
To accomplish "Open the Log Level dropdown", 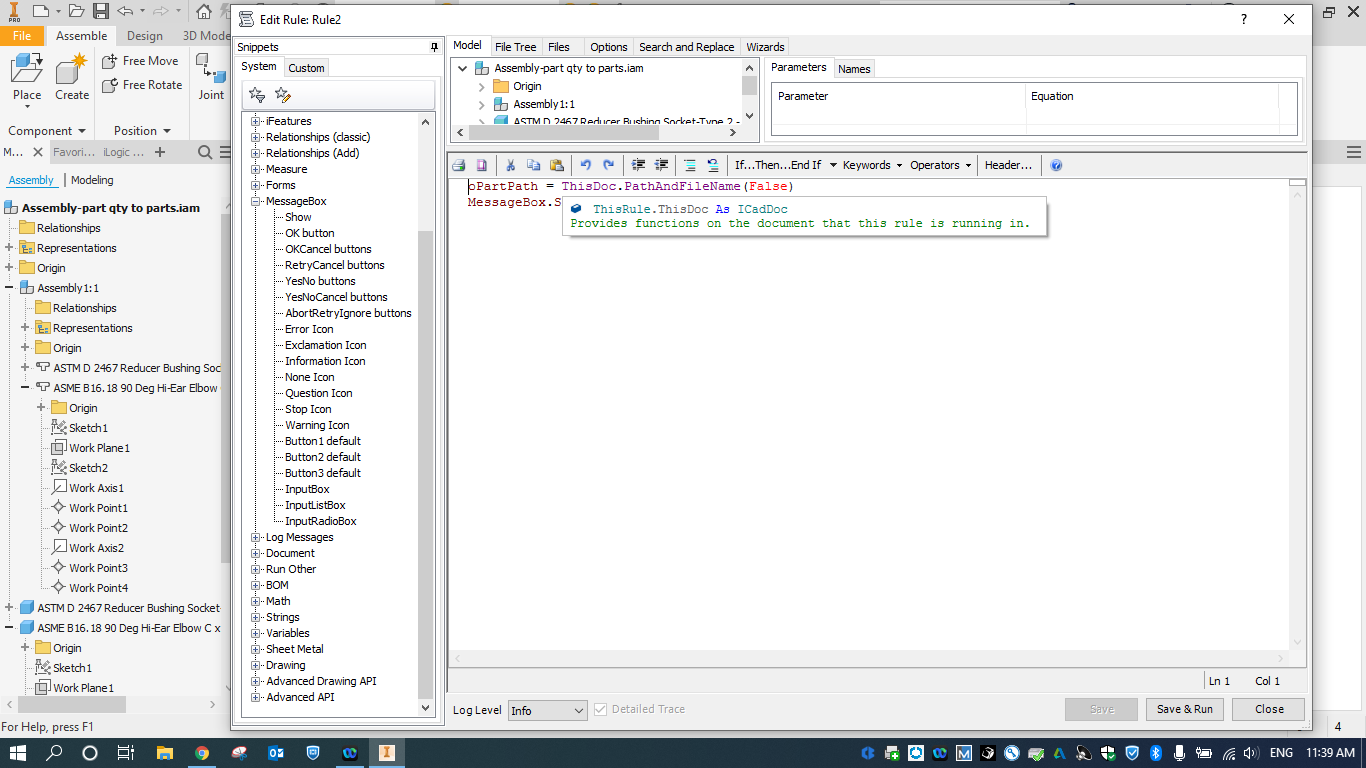I will [x=547, y=710].
